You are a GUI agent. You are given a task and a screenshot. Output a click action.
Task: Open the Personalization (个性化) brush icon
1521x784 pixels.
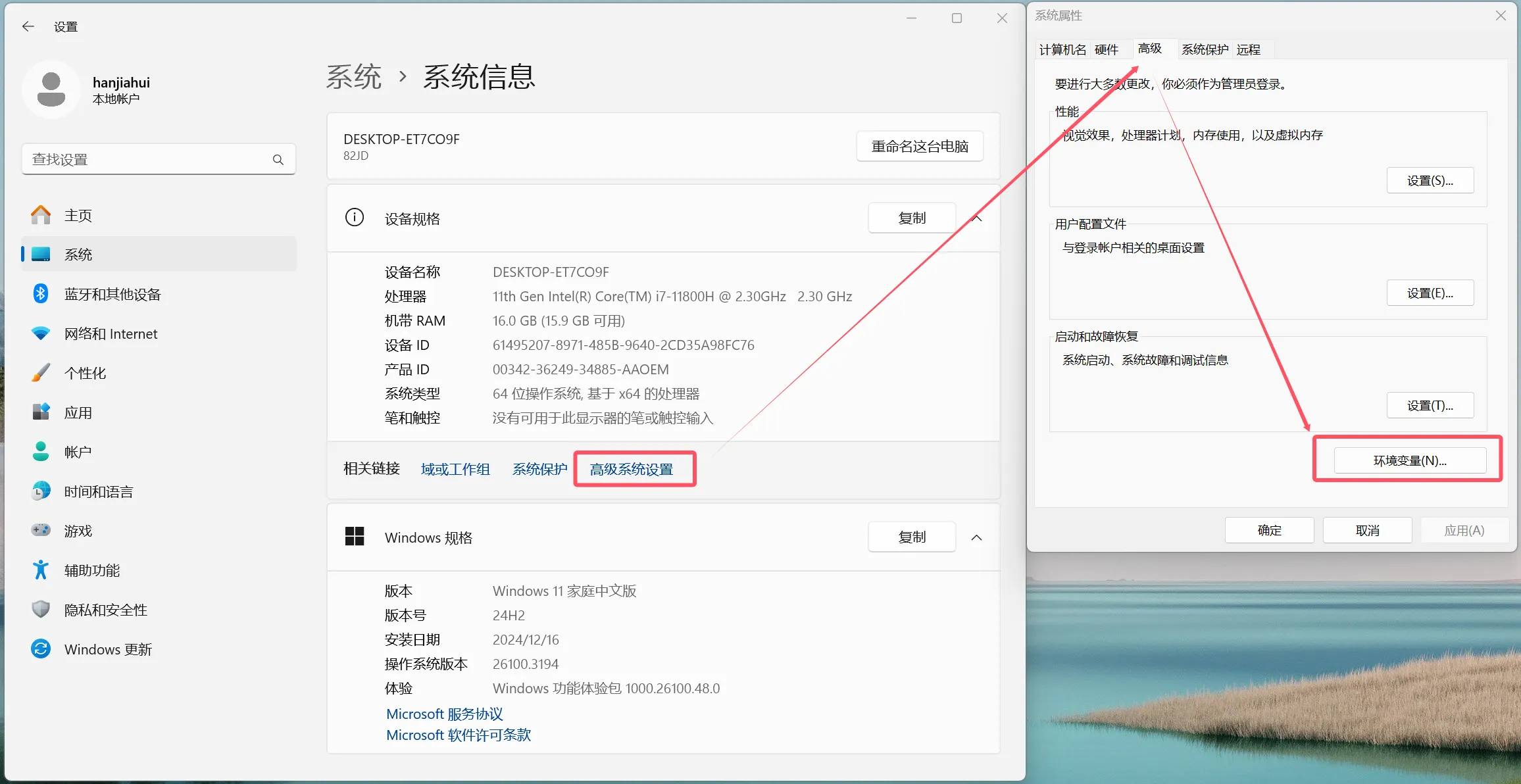(41, 373)
